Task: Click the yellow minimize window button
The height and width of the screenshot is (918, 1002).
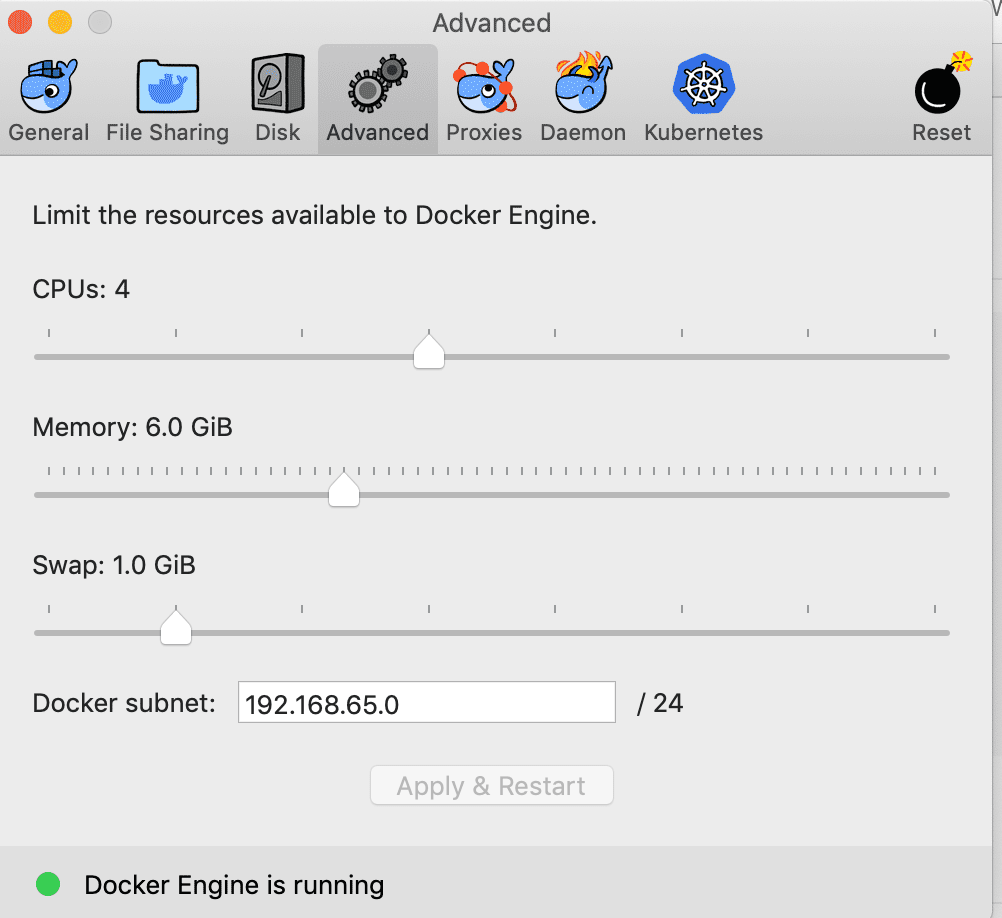Action: pos(60,22)
